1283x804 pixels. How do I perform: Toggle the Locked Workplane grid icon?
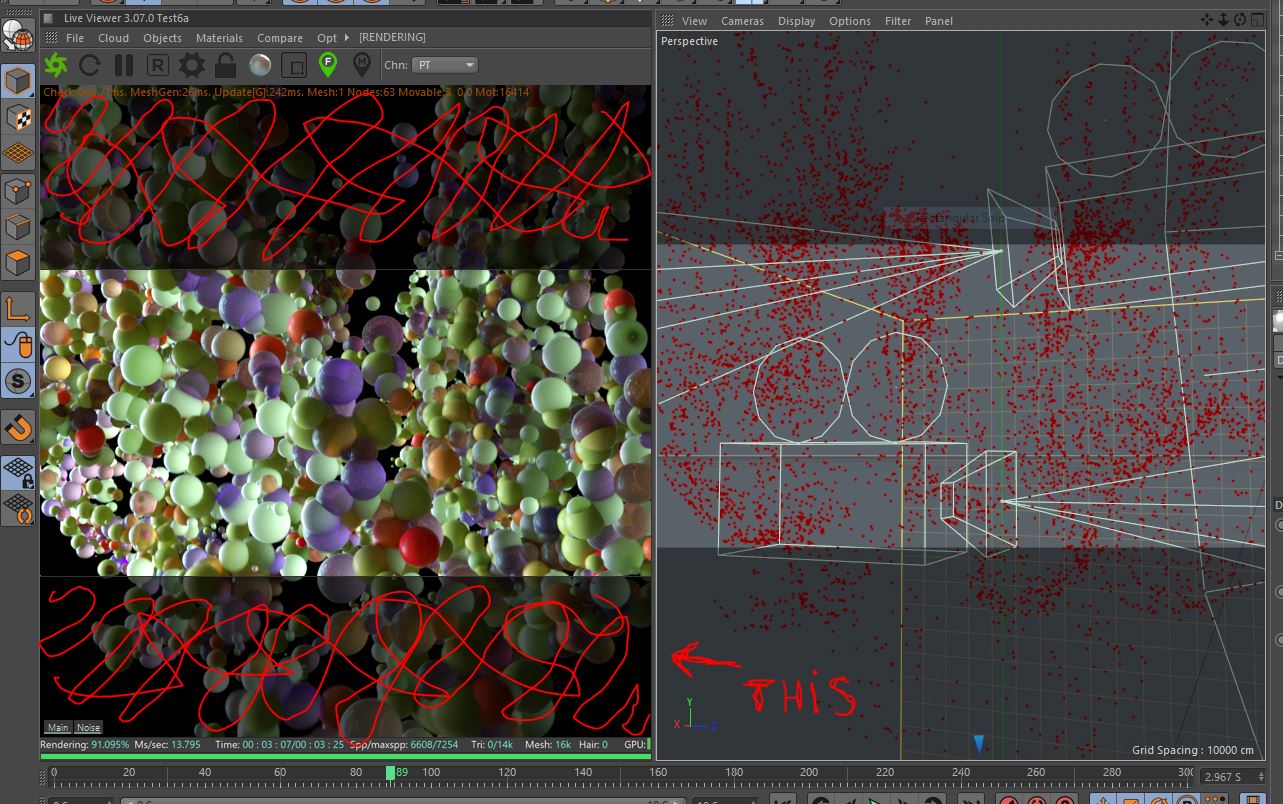pos(19,472)
